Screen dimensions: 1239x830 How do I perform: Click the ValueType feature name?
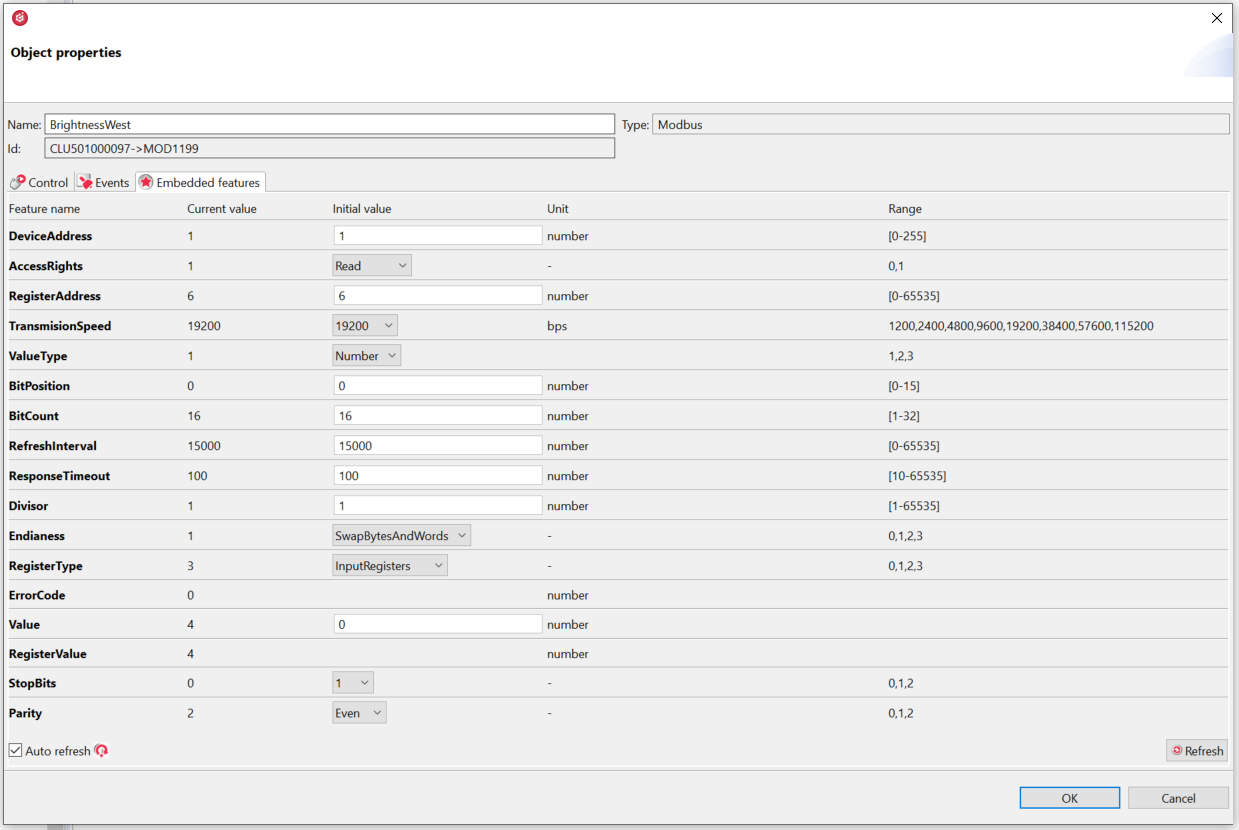pyautogui.click(x=38, y=356)
